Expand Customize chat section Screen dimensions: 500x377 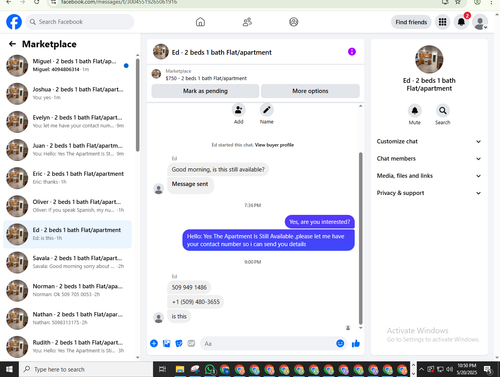pyautogui.click(x=429, y=141)
